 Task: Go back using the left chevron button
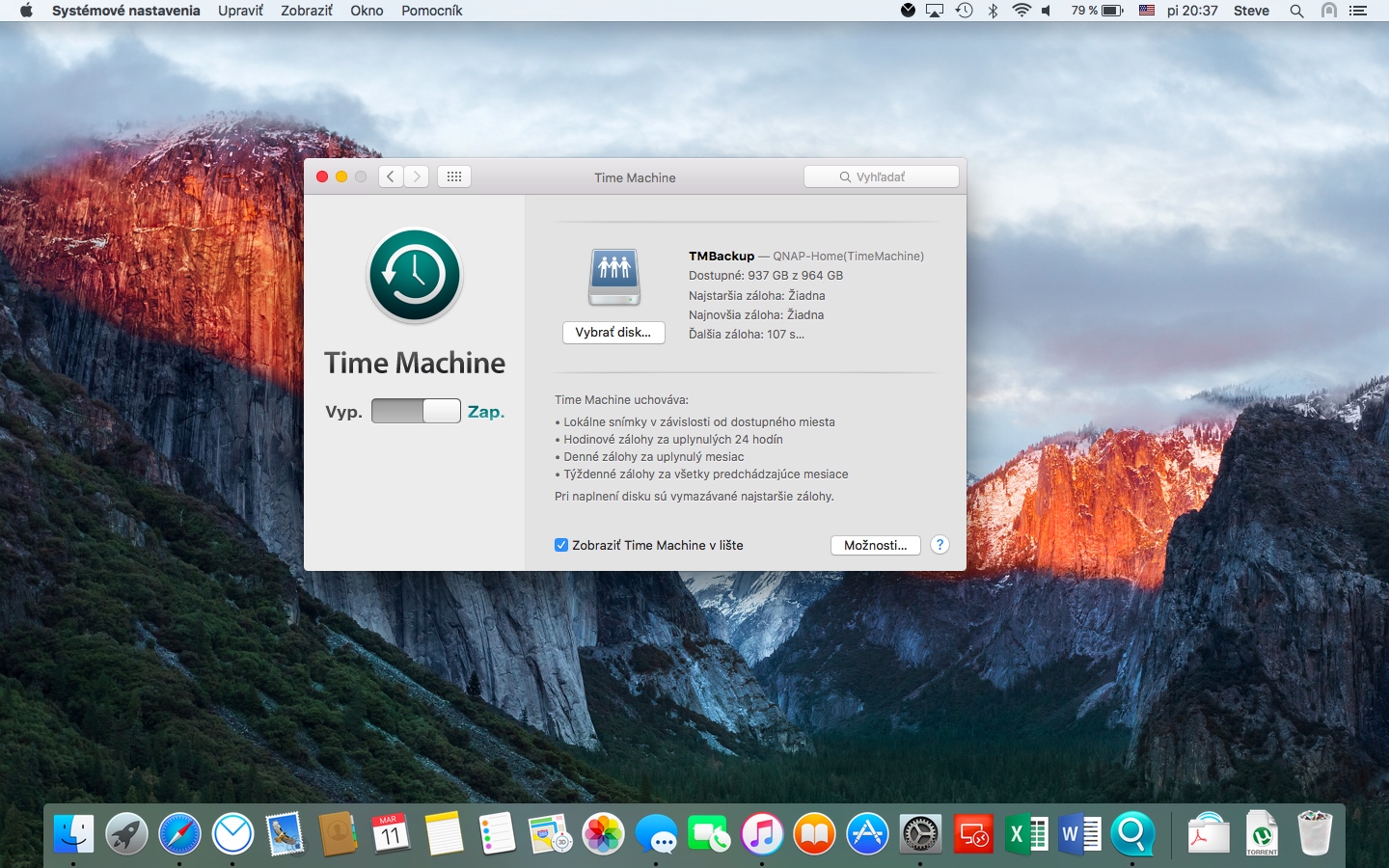(x=390, y=176)
